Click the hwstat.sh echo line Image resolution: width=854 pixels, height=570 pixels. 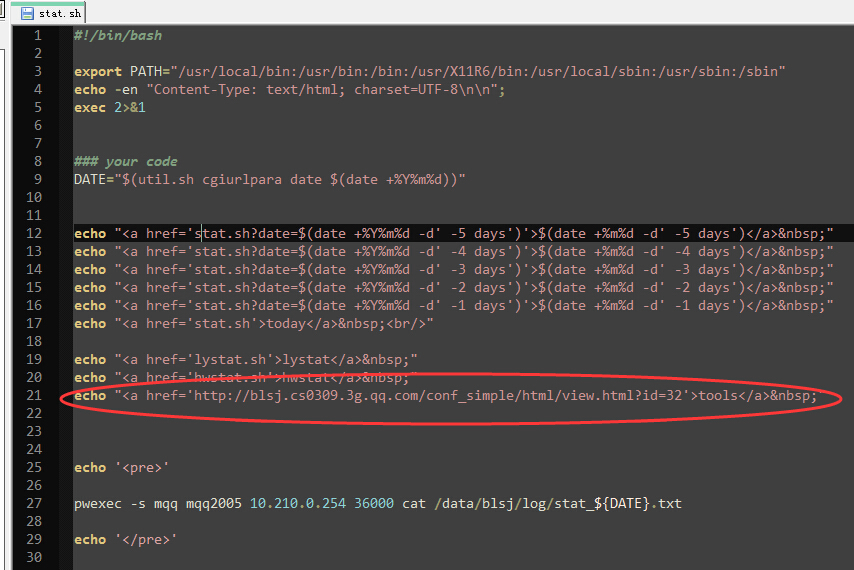246,377
